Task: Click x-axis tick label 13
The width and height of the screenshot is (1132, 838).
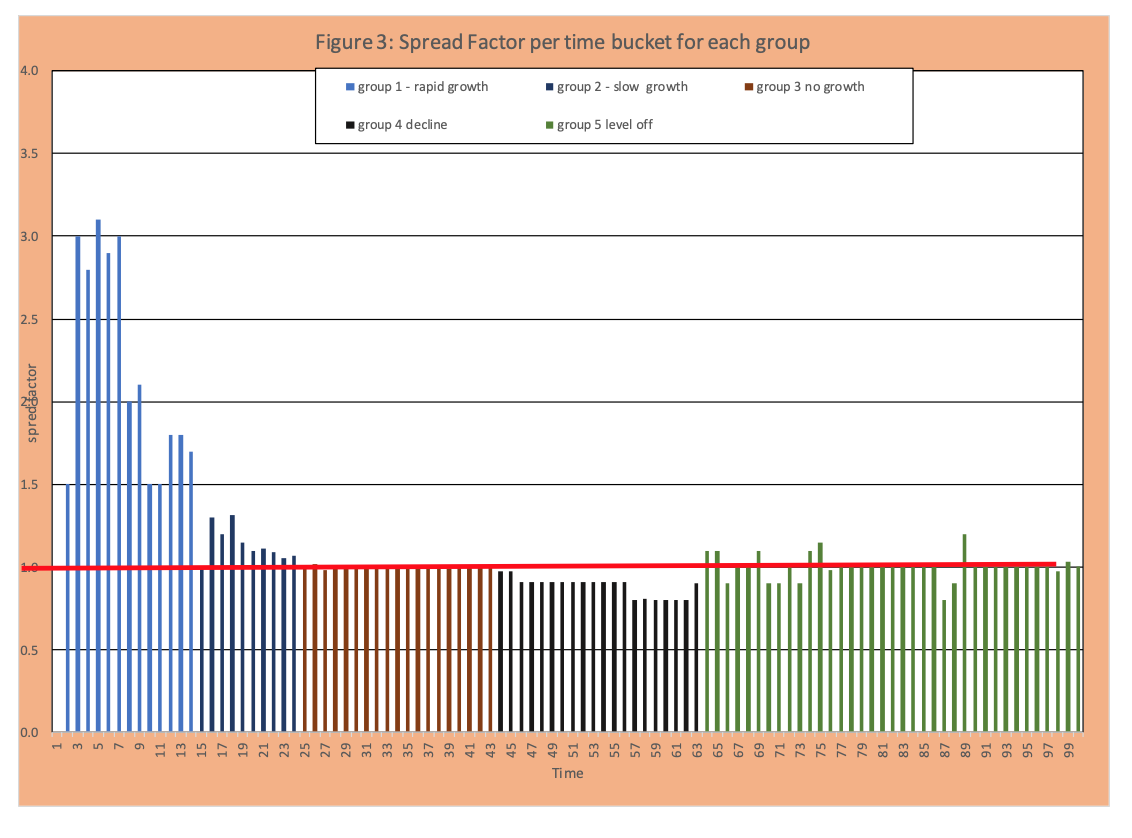Action: [x=180, y=750]
